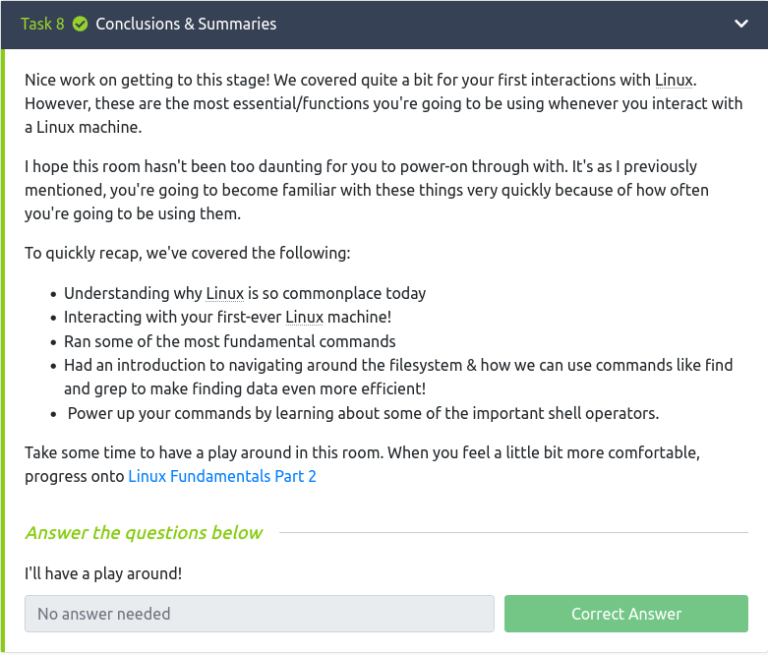
Task: Click the "Task 8" label in header
Action: [42, 23]
